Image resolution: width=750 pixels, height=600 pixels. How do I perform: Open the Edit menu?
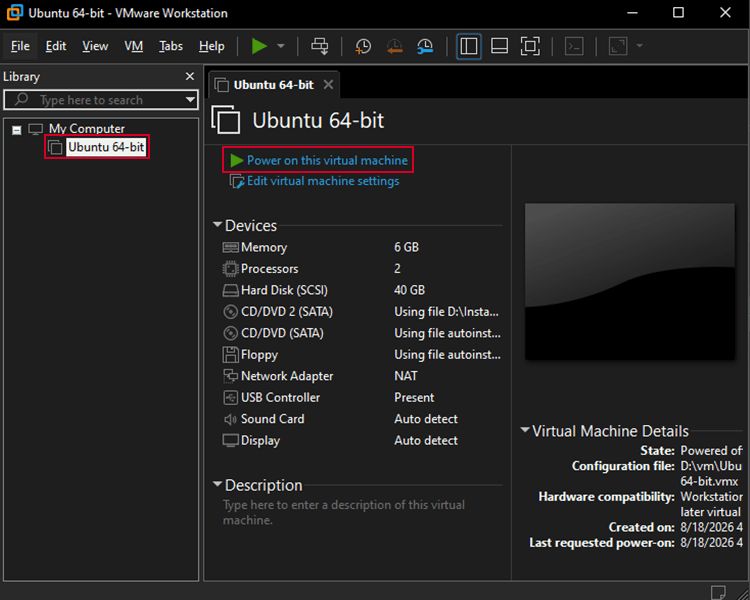(x=55, y=46)
